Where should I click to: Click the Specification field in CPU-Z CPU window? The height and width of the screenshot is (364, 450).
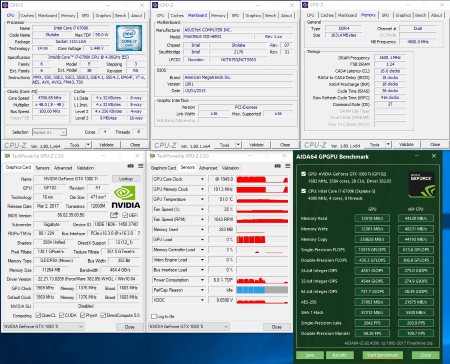[x=88, y=57]
